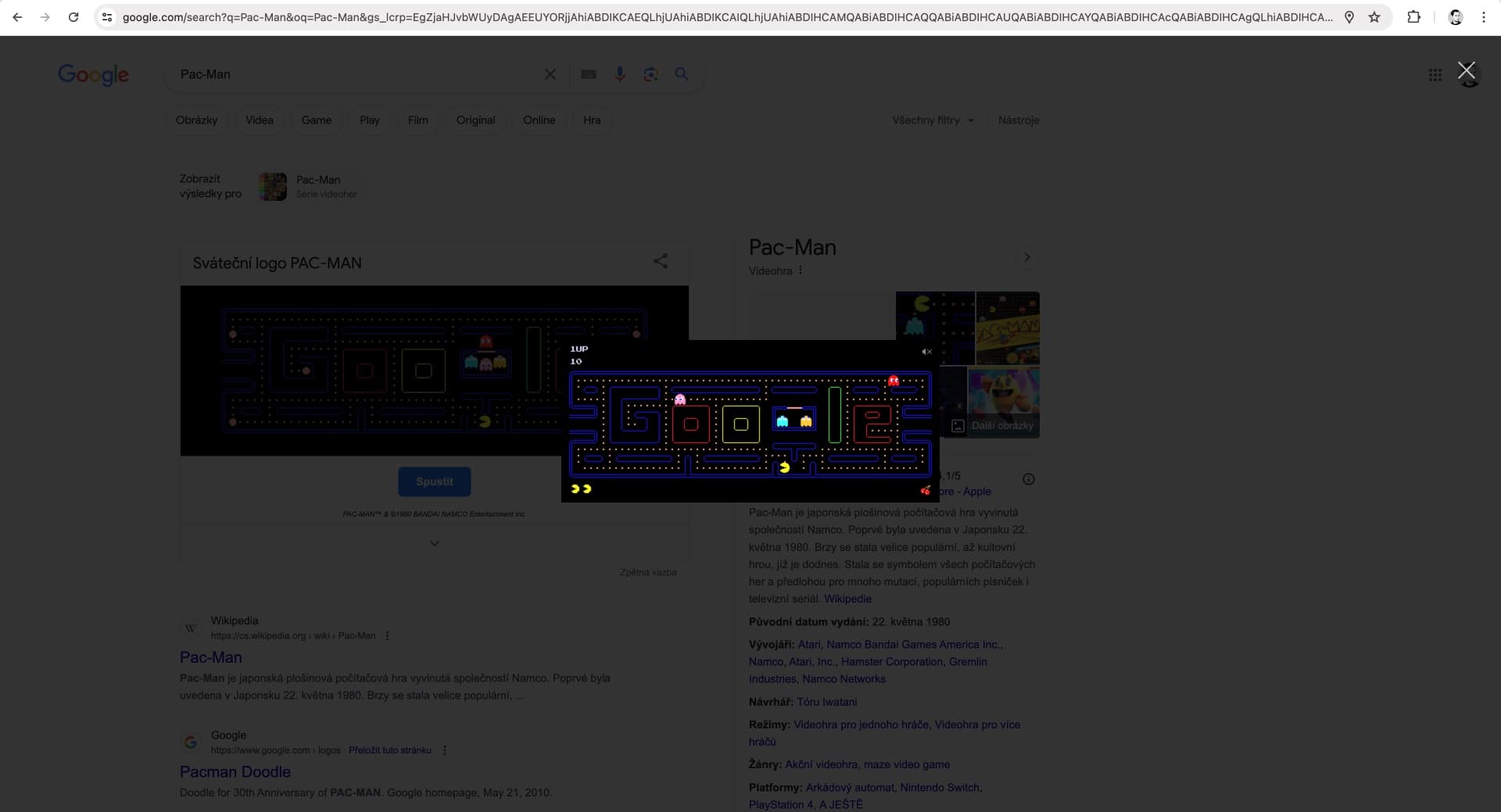1501x812 pixels.
Task: Open Google logos result three-dot options
Action: pos(445,750)
